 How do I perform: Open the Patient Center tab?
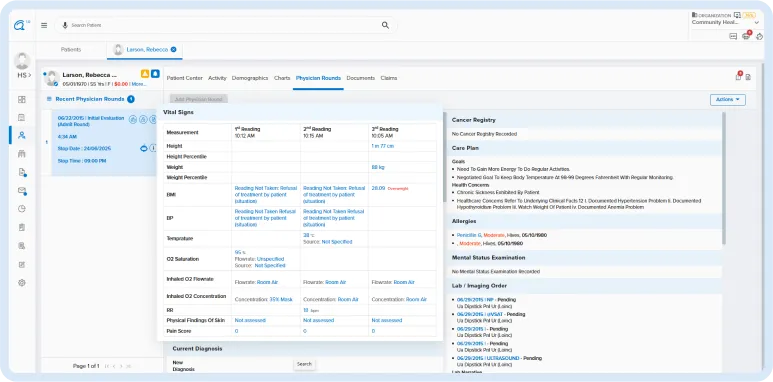pyautogui.click(x=184, y=78)
